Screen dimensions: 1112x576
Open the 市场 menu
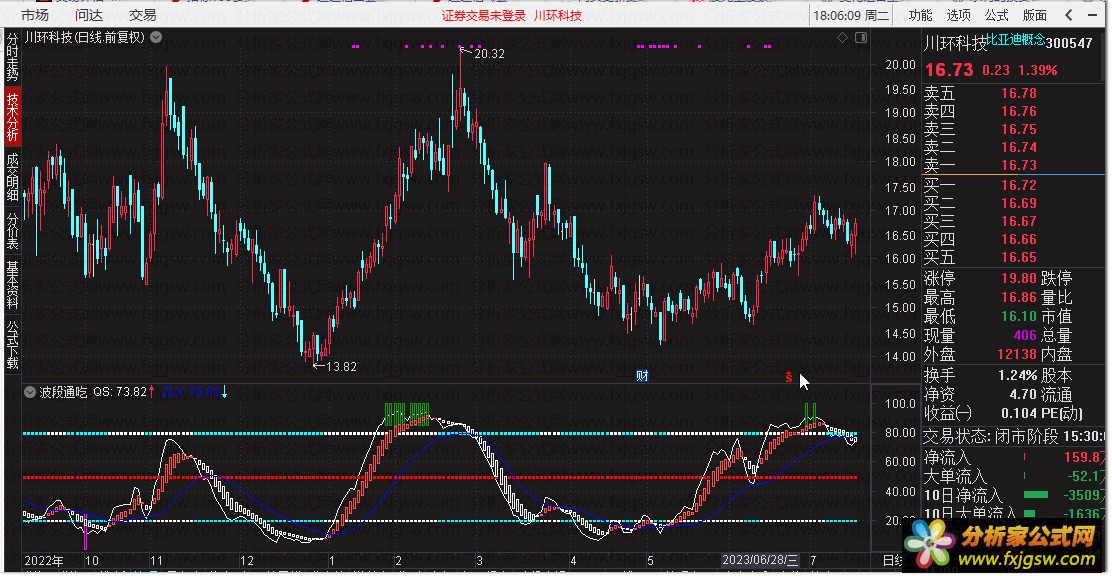click(35, 14)
